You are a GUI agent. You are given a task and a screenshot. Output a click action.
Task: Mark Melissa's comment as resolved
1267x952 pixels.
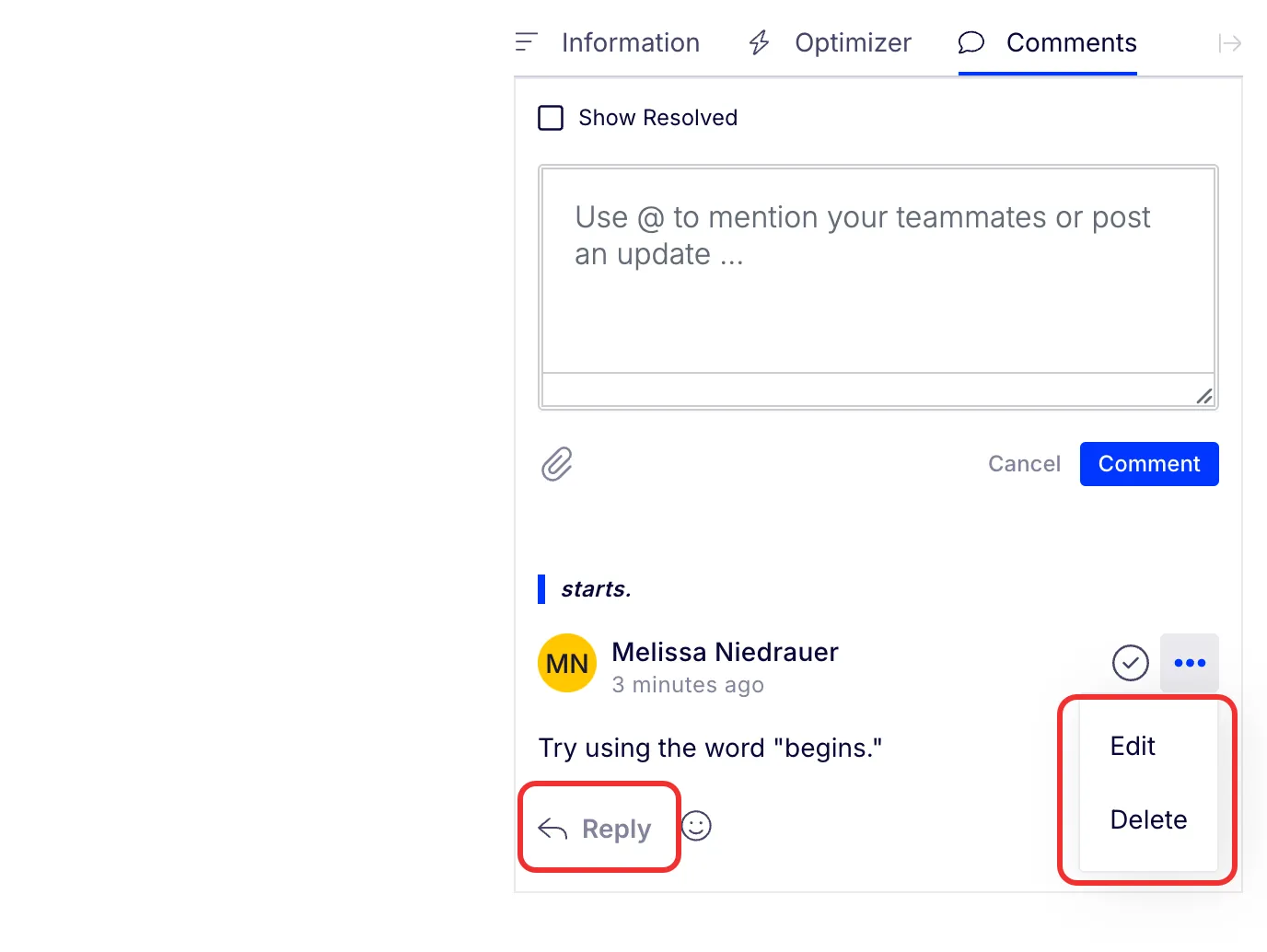click(x=1131, y=663)
